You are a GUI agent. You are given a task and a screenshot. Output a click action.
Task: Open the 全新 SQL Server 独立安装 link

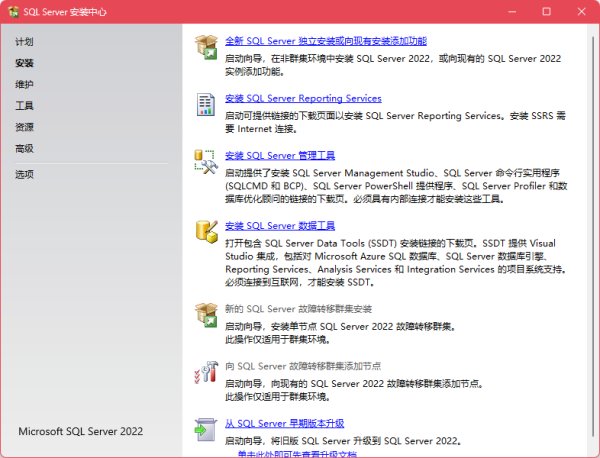[x=326, y=41]
